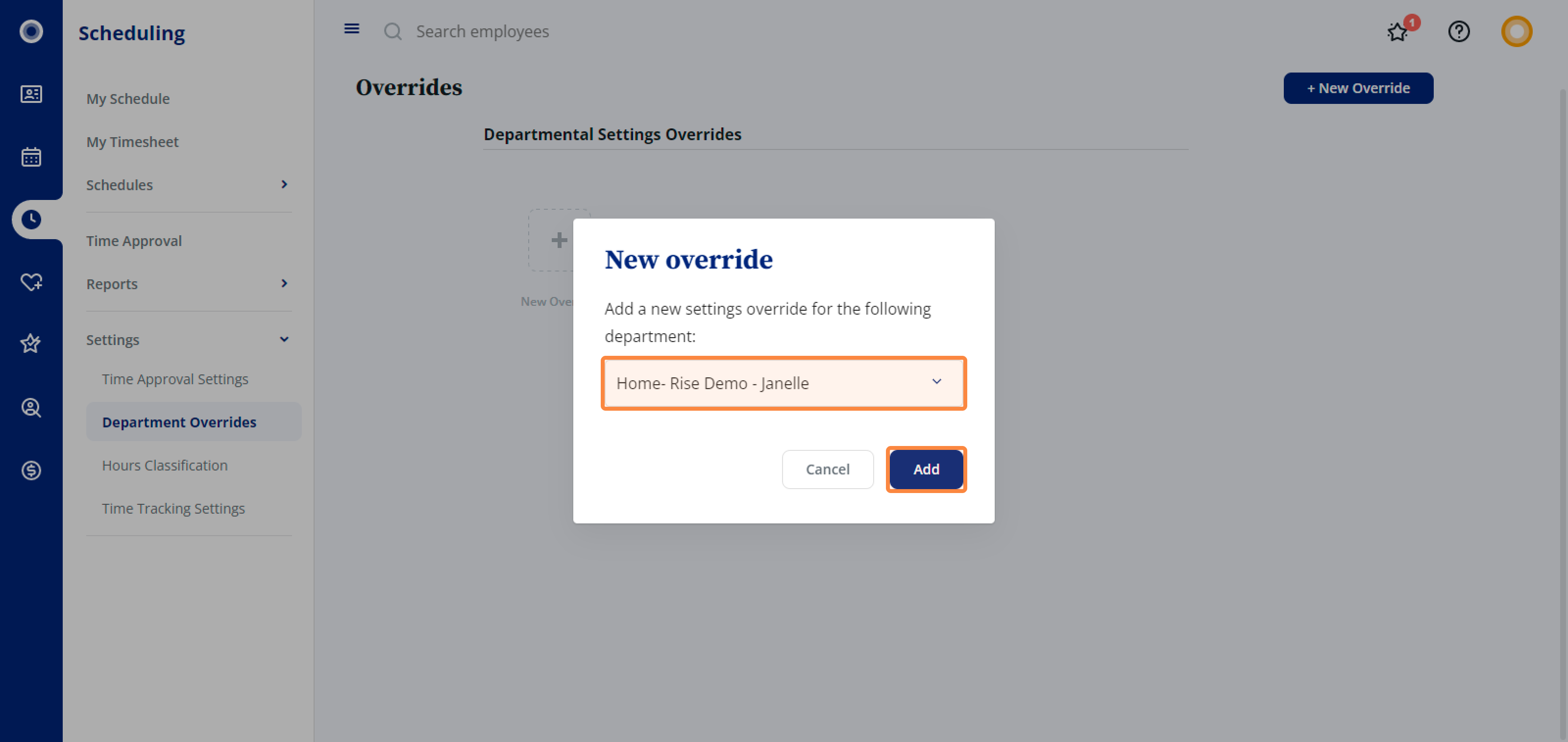Screen dimensions: 1568x742
Task: Cancel the New override dialog
Action: pos(827,470)
